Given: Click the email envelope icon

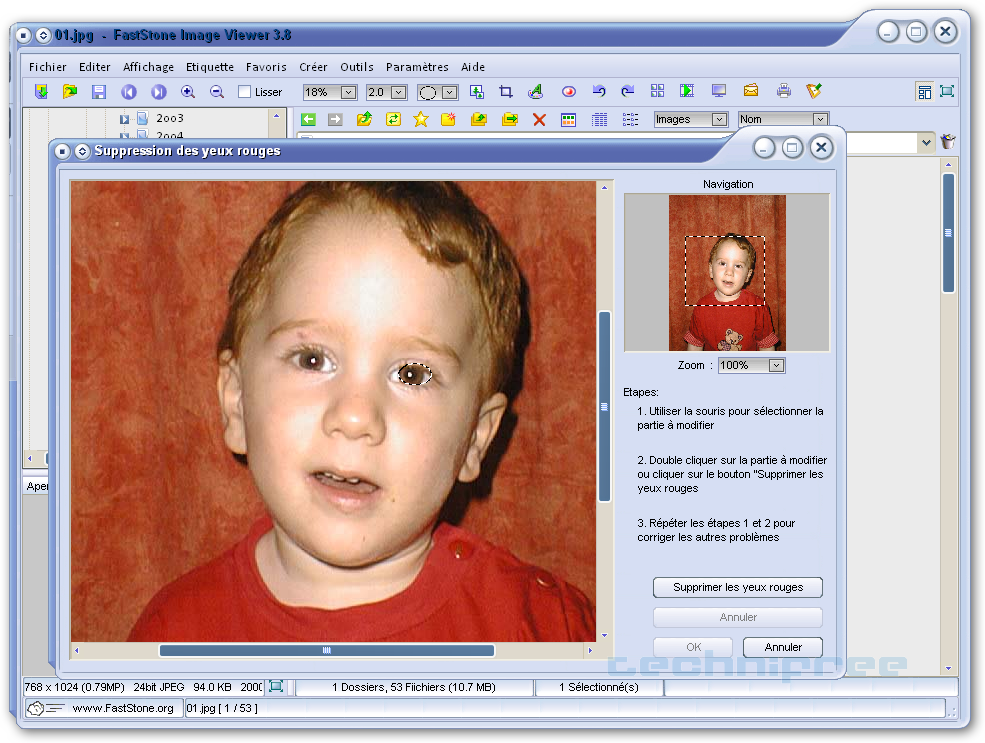Looking at the screenshot, I should pos(751,92).
